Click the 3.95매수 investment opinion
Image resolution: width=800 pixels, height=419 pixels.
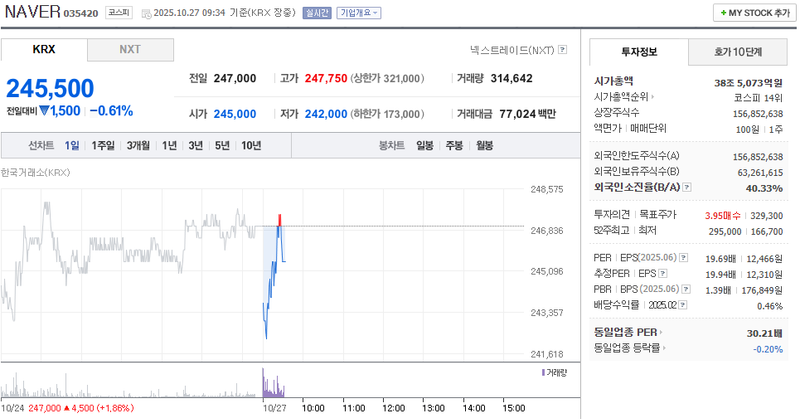pos(722,216)
